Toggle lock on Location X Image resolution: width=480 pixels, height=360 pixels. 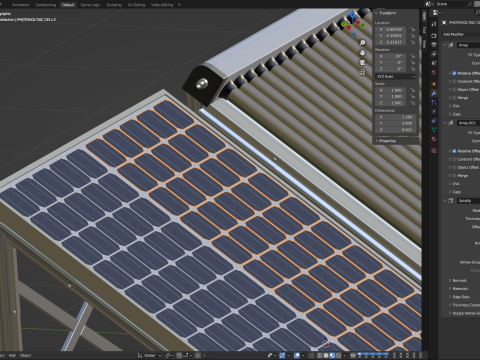pyautogui.click(x=413, y=29)
